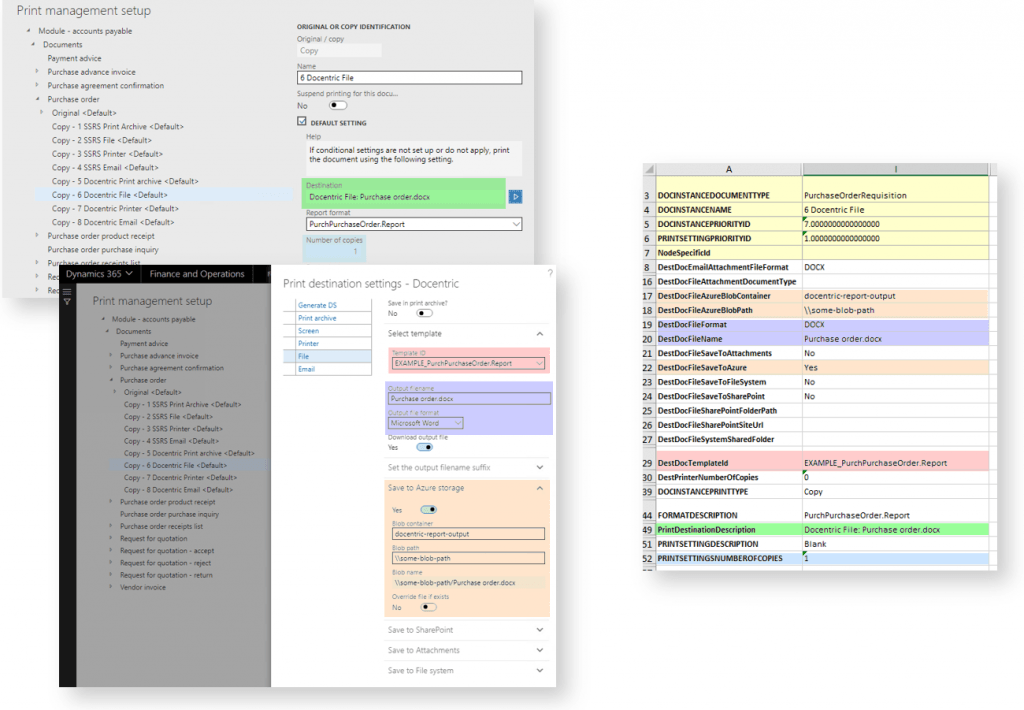Select Copy - 3 SSRS Printer in top window
The width and height of the screenshot is (1024, 710).
click(107, 153)
